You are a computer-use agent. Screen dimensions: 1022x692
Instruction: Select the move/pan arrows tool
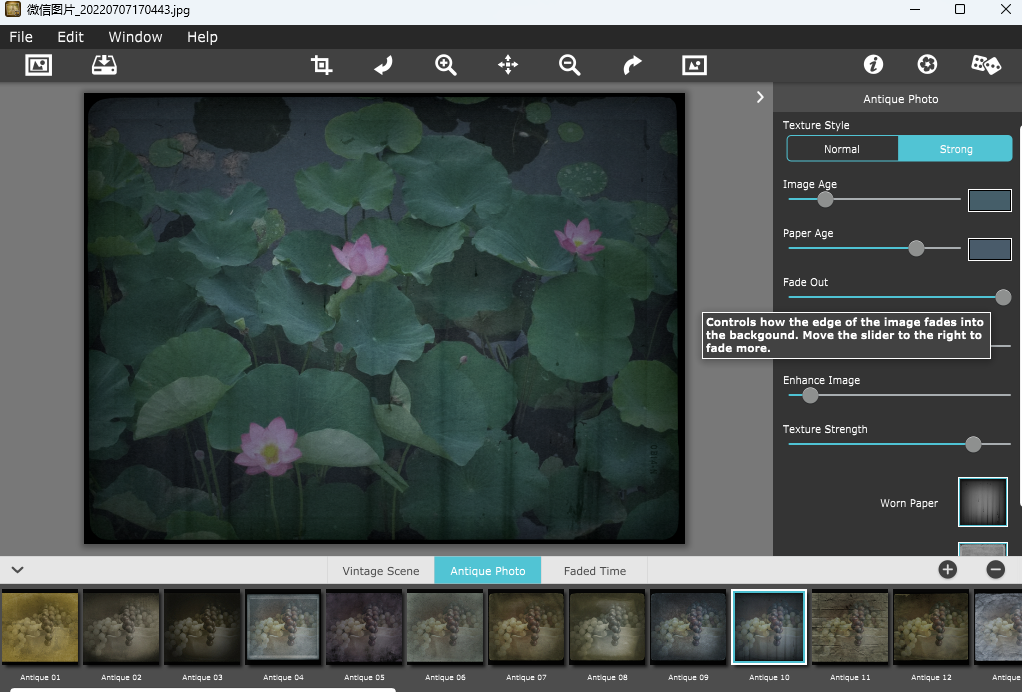(508, 65)
